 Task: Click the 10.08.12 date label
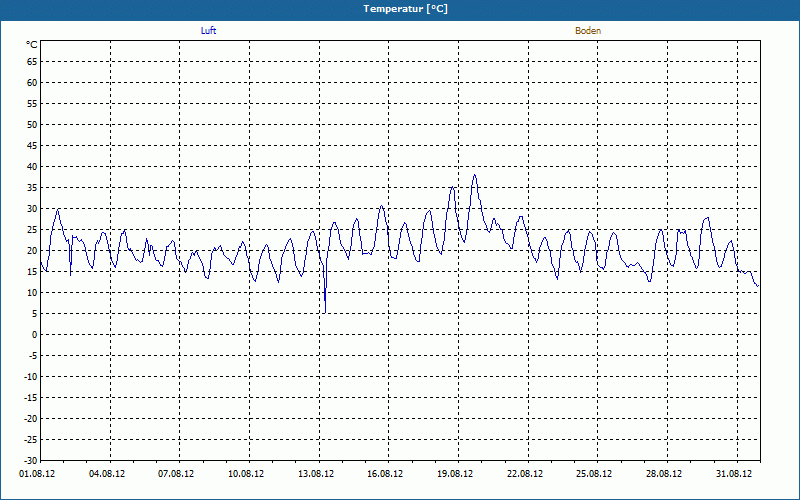(x=246, y=474)
